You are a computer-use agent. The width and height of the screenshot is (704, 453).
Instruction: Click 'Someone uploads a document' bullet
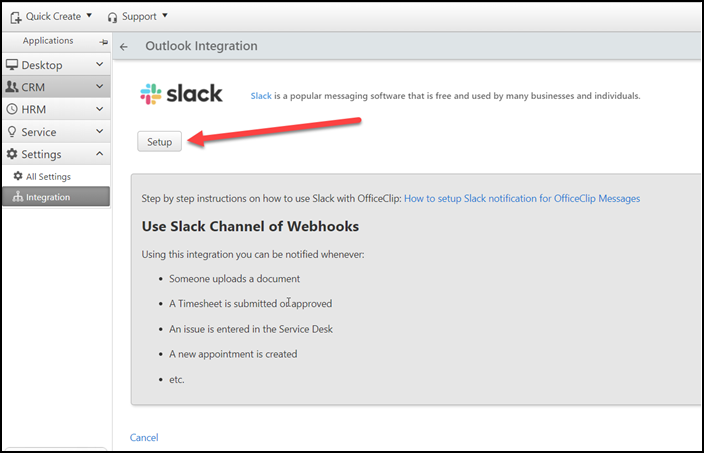(x=234, y=279)
